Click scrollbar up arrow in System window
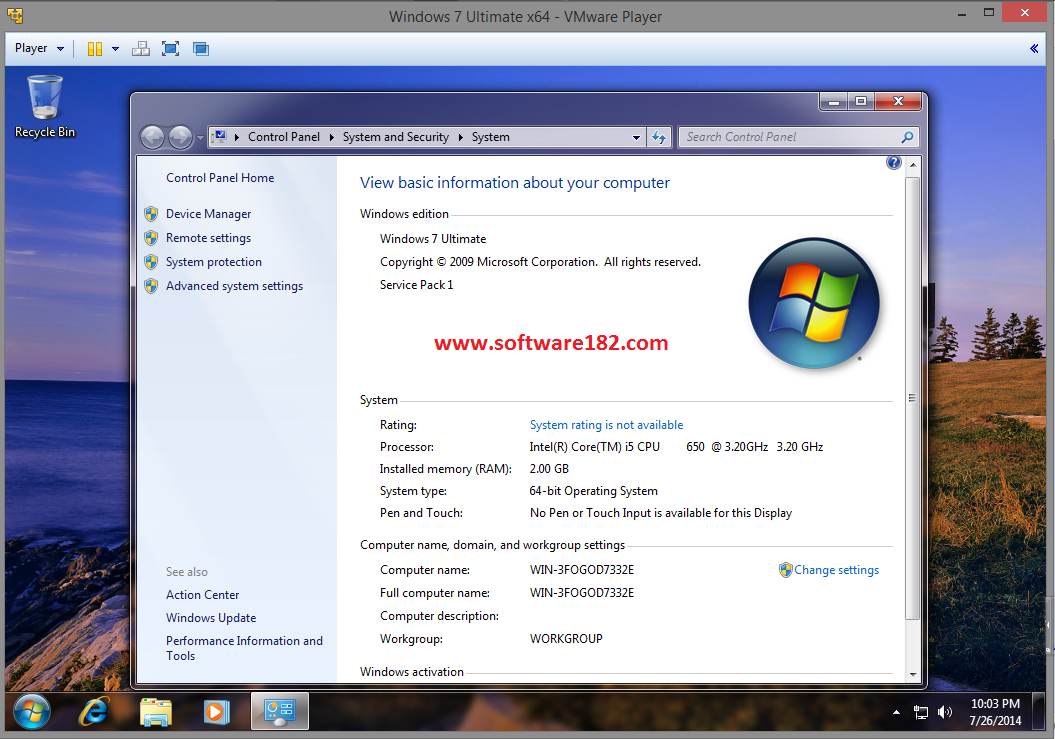The width and height of the screenshot is (1055, 739). coord(913,165)
